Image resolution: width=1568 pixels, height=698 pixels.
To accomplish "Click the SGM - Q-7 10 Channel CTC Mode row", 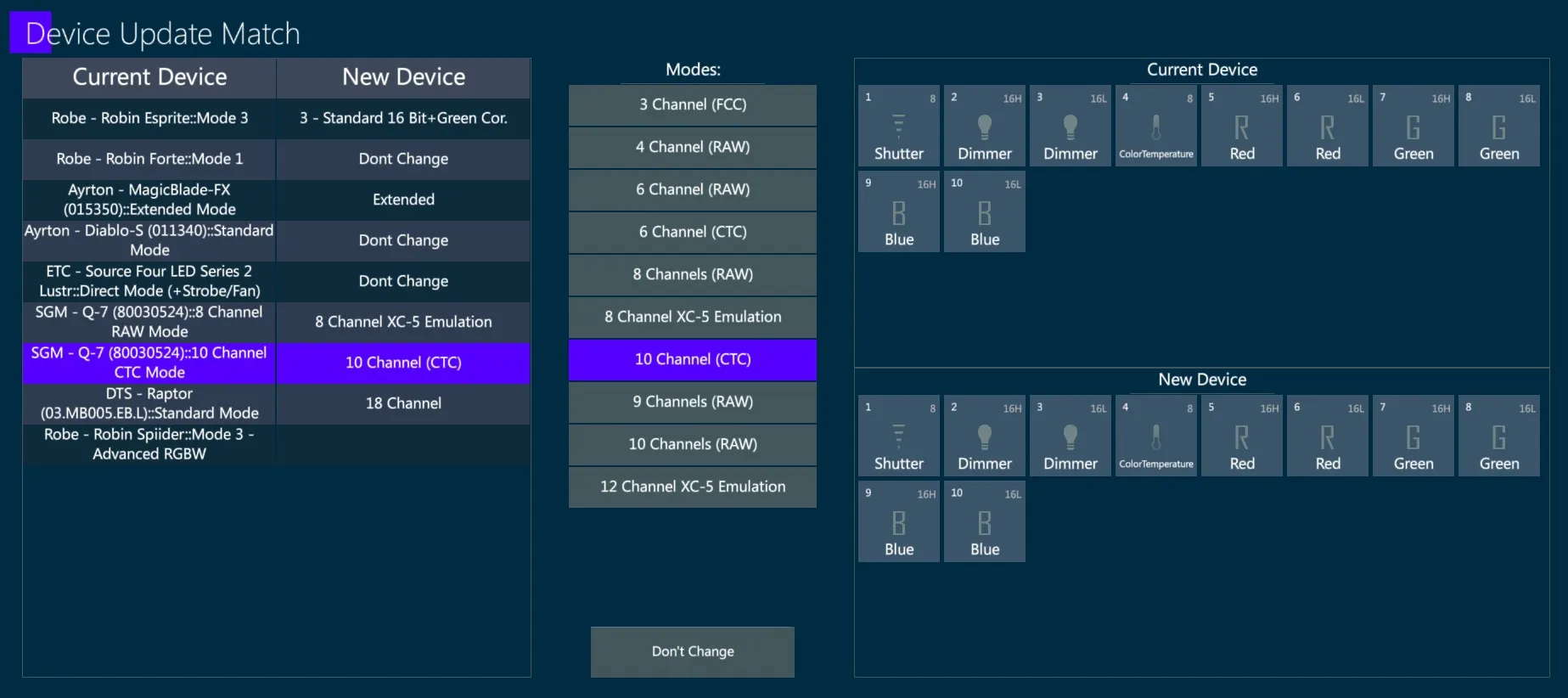I will [x=277, y=363].
